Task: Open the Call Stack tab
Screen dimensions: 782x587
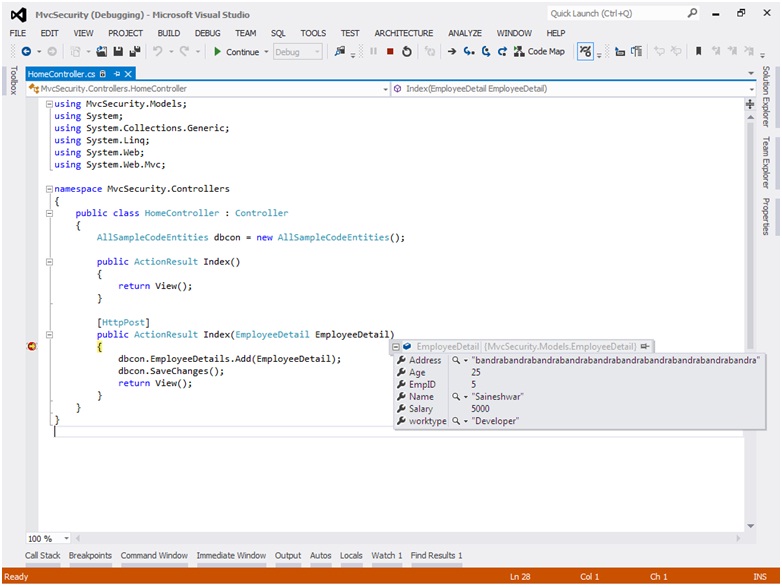Action: (42, 556)
